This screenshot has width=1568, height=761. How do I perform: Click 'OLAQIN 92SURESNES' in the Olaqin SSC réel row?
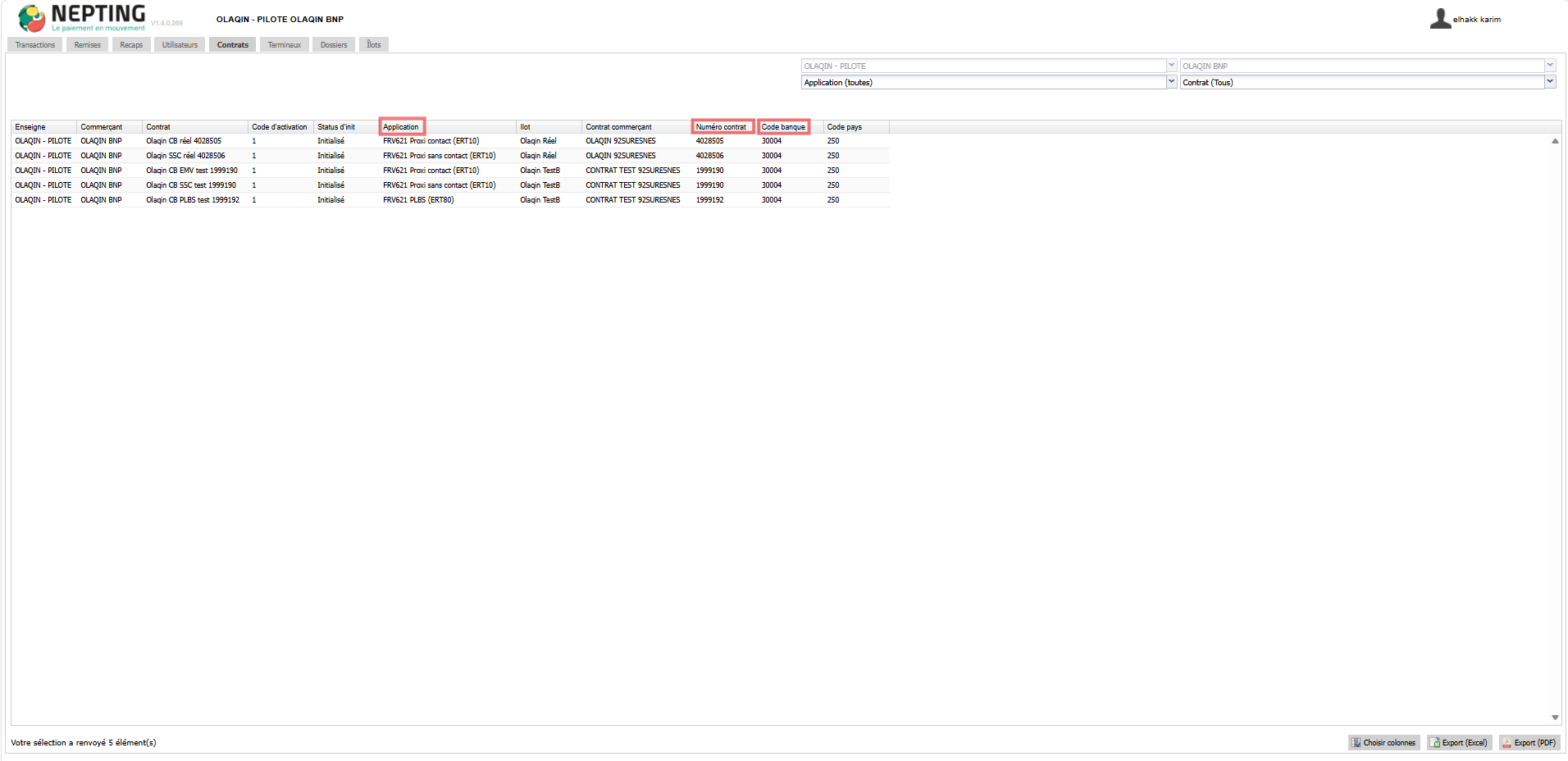[621, 156]
